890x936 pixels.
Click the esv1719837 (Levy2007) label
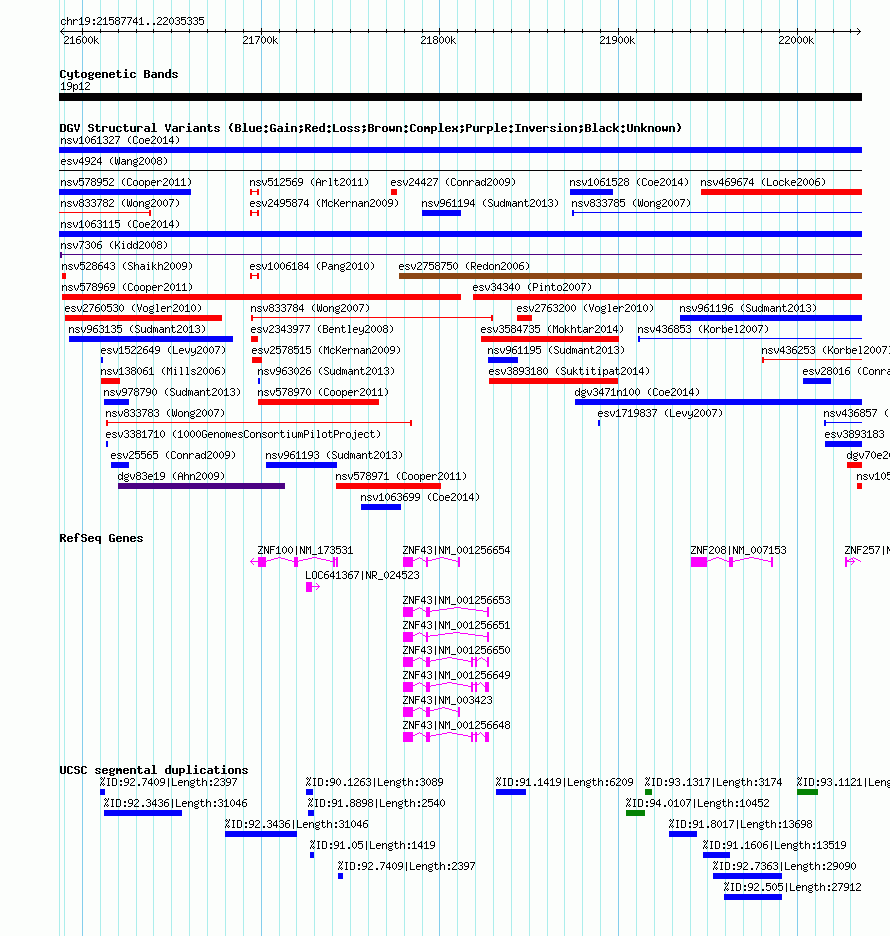point(660,413)
